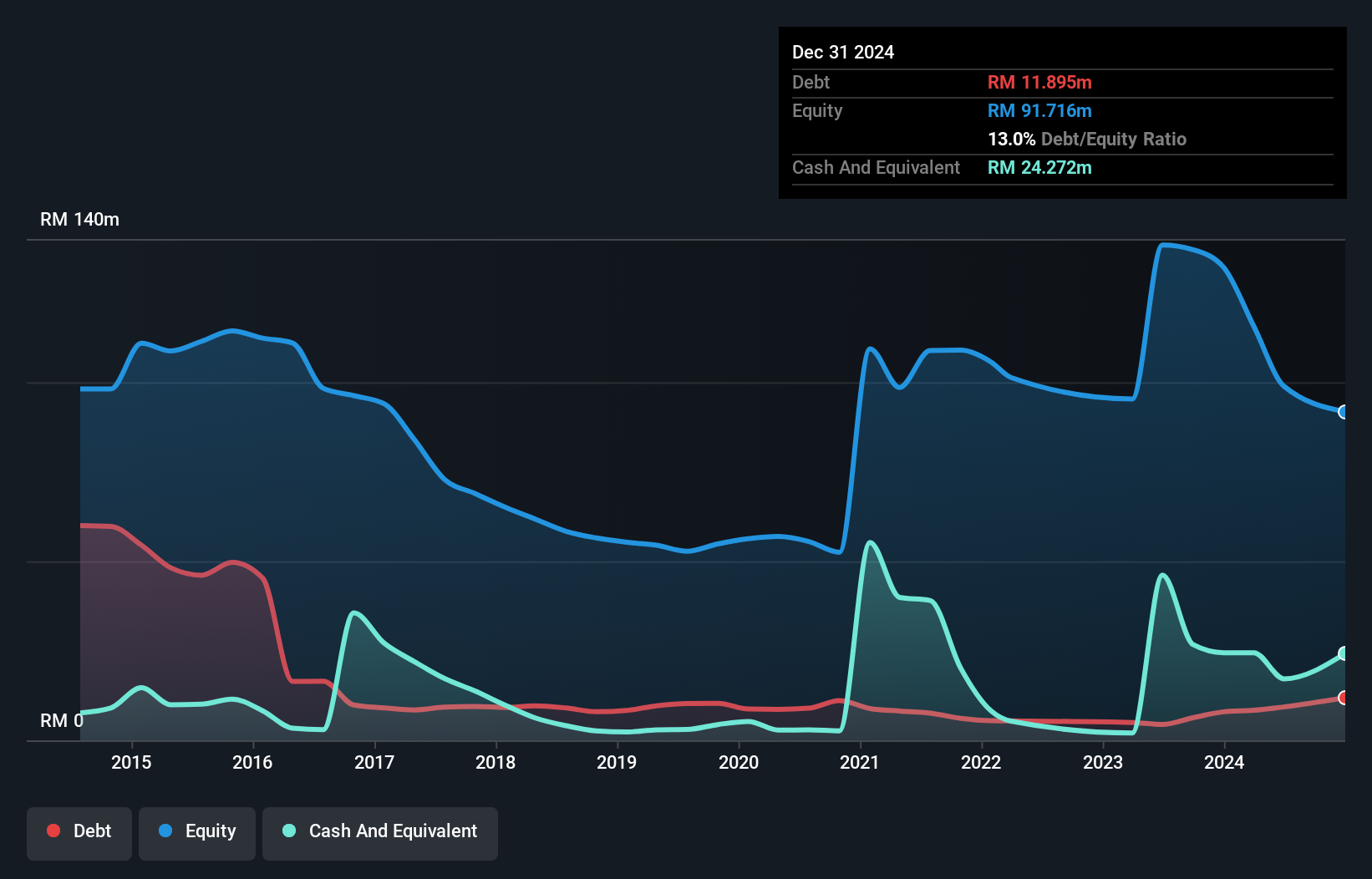Viewport: 1372px width, 879px height.
Task: Select the Debt endpoint marker on the chart
Action: pyautogui.click(x=1344, y=698)
